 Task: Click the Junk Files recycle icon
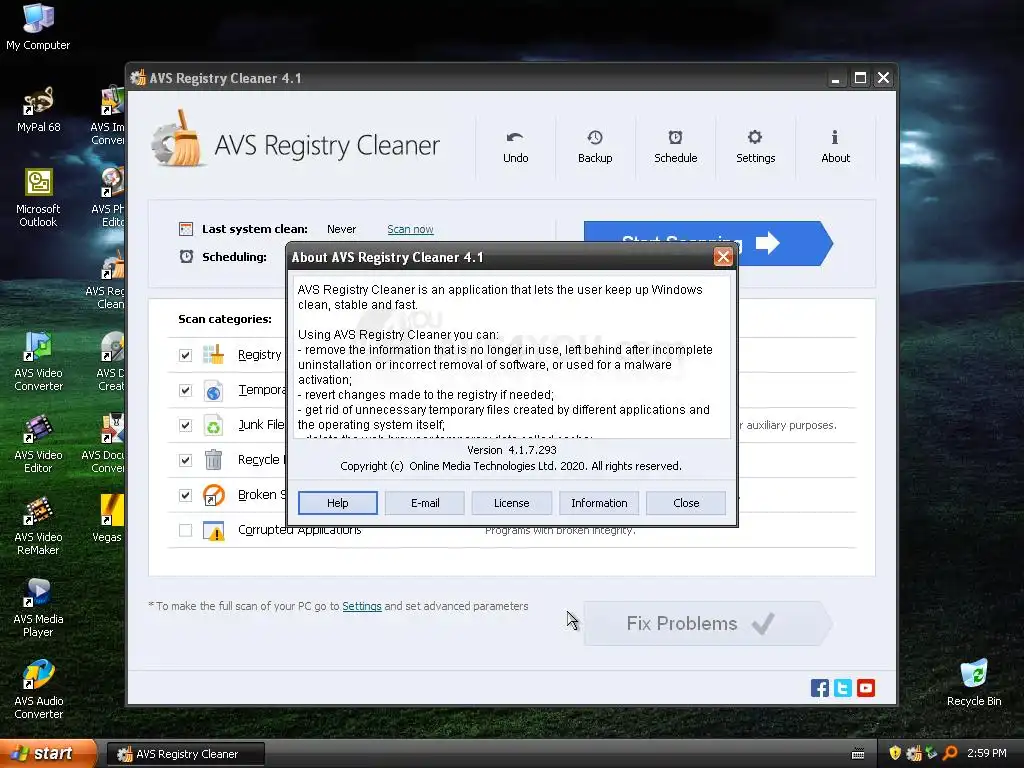pyautogui.click(x=214, y=425)
